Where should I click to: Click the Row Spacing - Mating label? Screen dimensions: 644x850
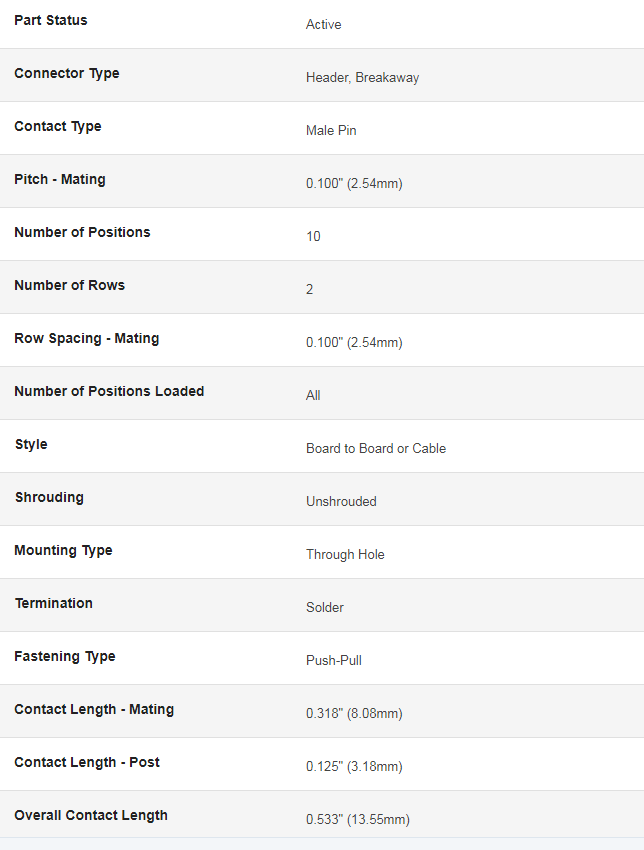click(x=87, y=338)
